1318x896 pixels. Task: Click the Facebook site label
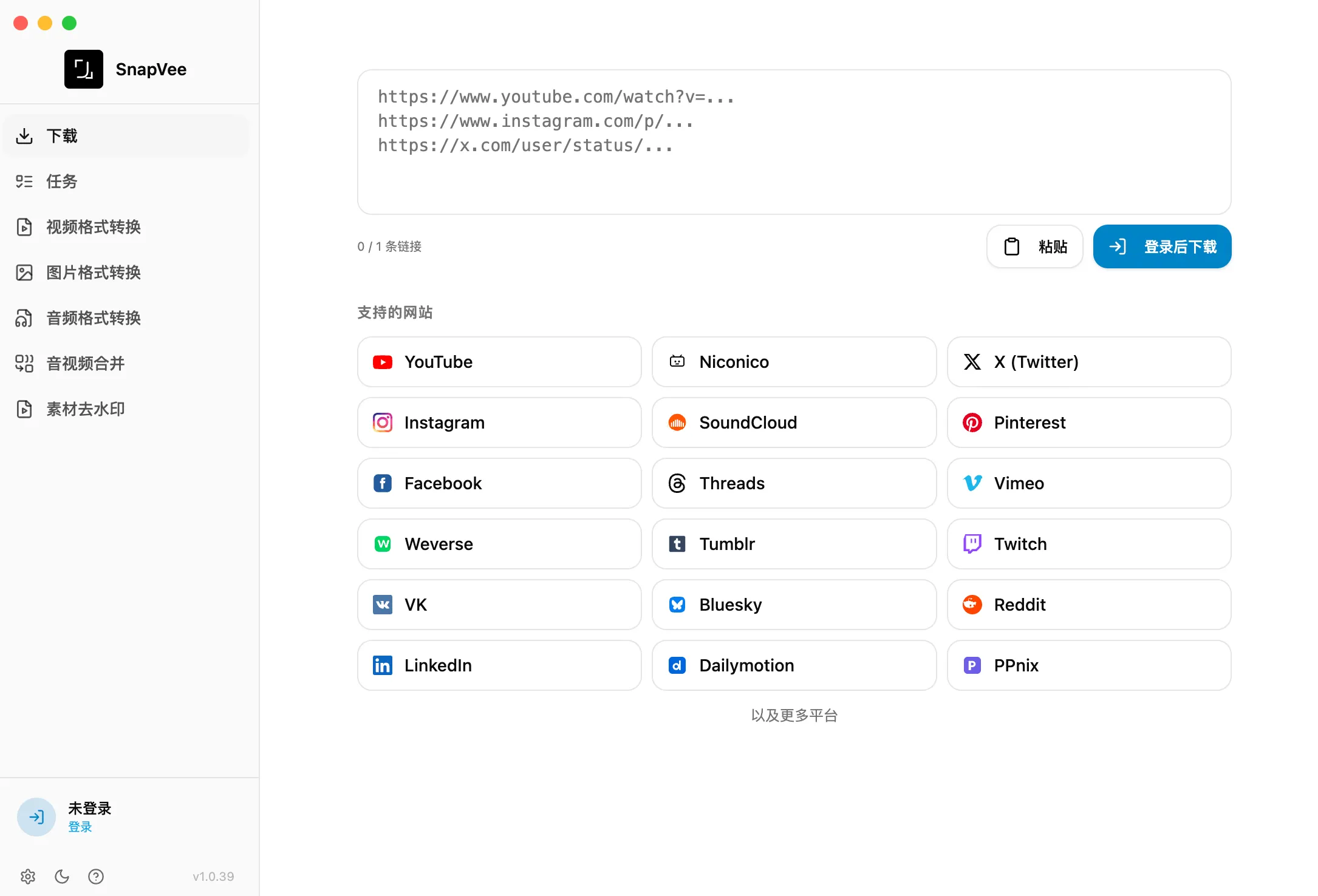pos(443,483)
